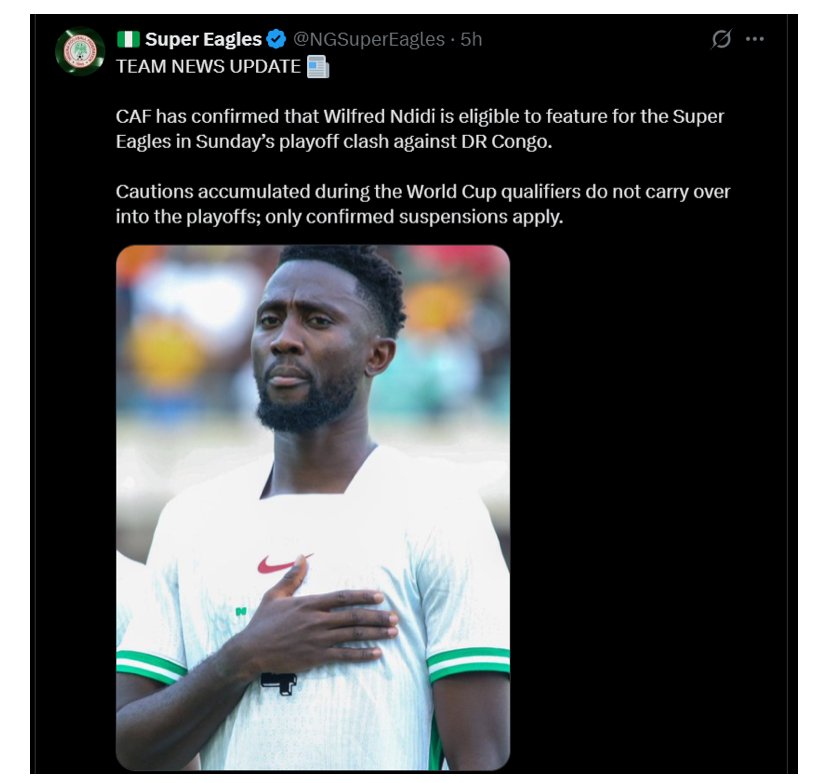Screen dimensions: 828x783
Task: Open the Super Eagles profile avatar
Action: (x=79, y=51)
